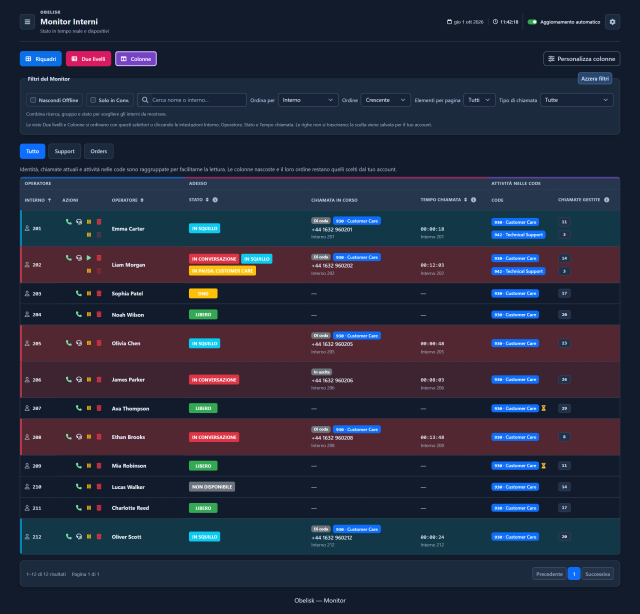The width and height of the screenshot is (640, 614).
Task: Click the headset icon for Oliver Scott
Action: pos(79,536)
